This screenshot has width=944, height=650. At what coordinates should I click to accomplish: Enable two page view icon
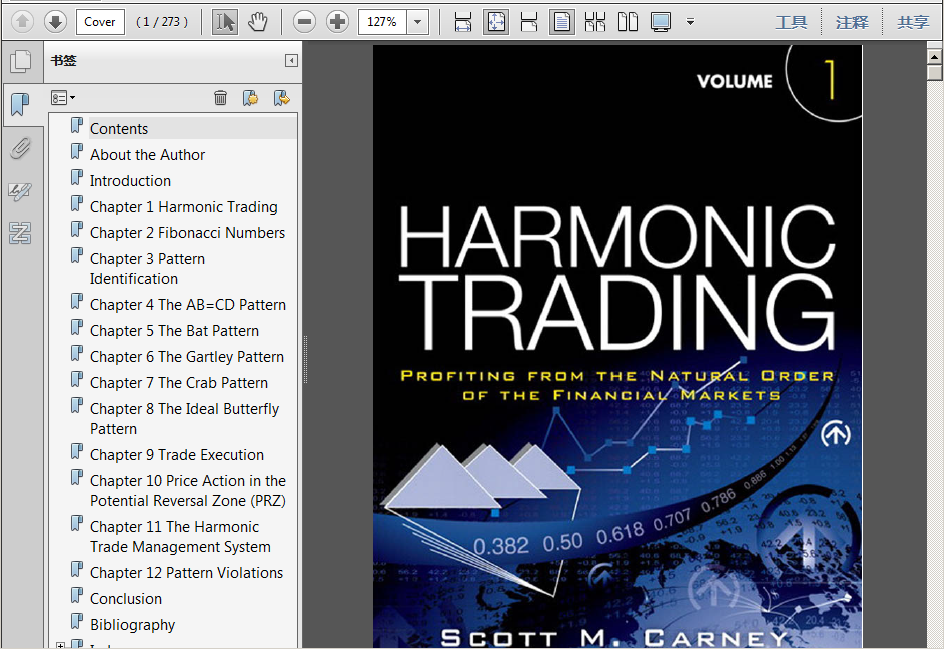pos(628,22)
